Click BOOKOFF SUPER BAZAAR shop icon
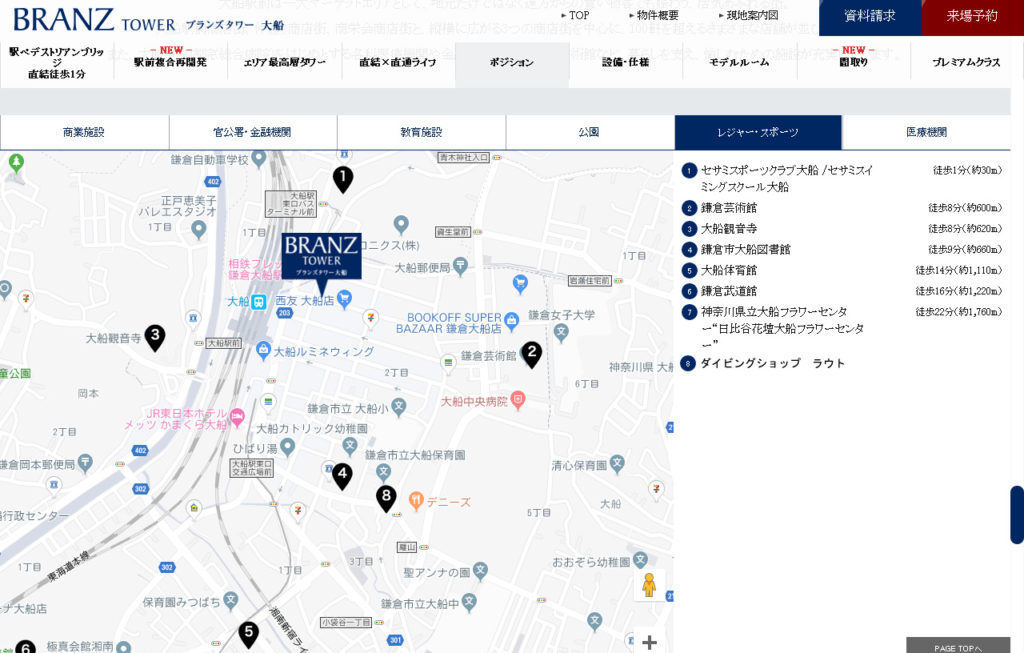This screenshot has width=1024, height=653. 511,321
